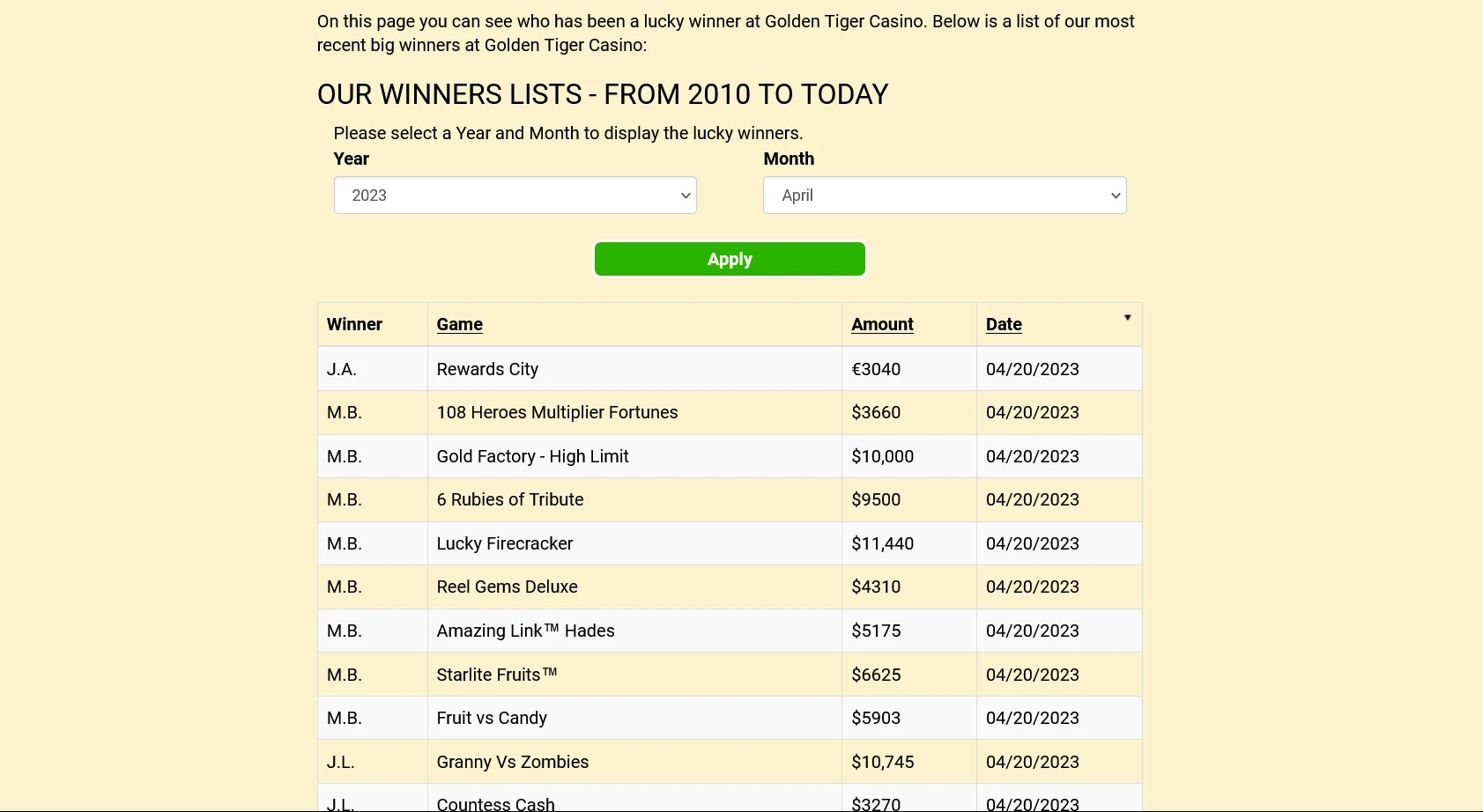The image size is (1483, 812).
Task: Click the $9500 amount cell
Action: 909,499
